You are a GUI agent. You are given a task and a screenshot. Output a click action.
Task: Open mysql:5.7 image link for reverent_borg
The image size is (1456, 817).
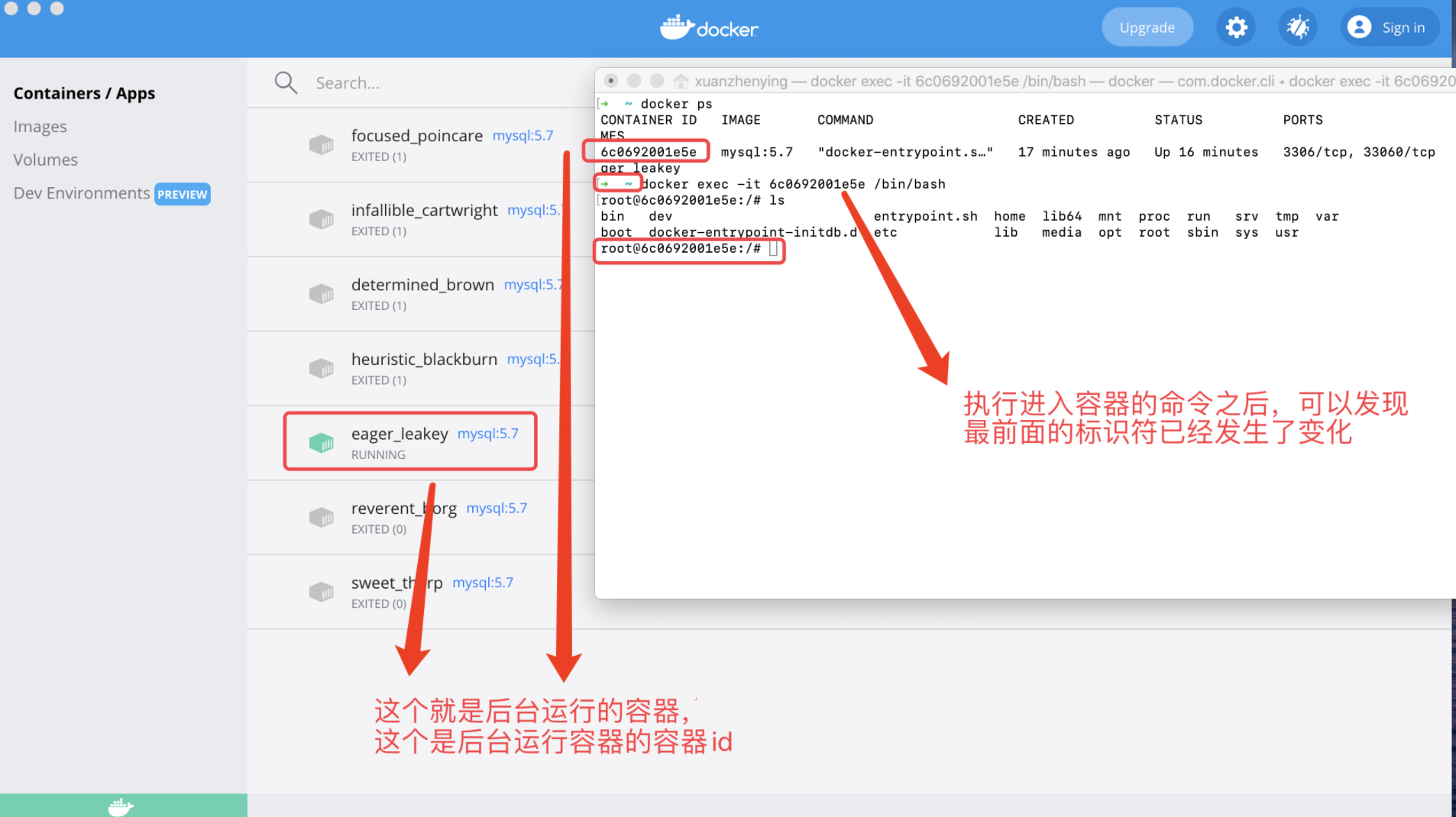point(497,509)
